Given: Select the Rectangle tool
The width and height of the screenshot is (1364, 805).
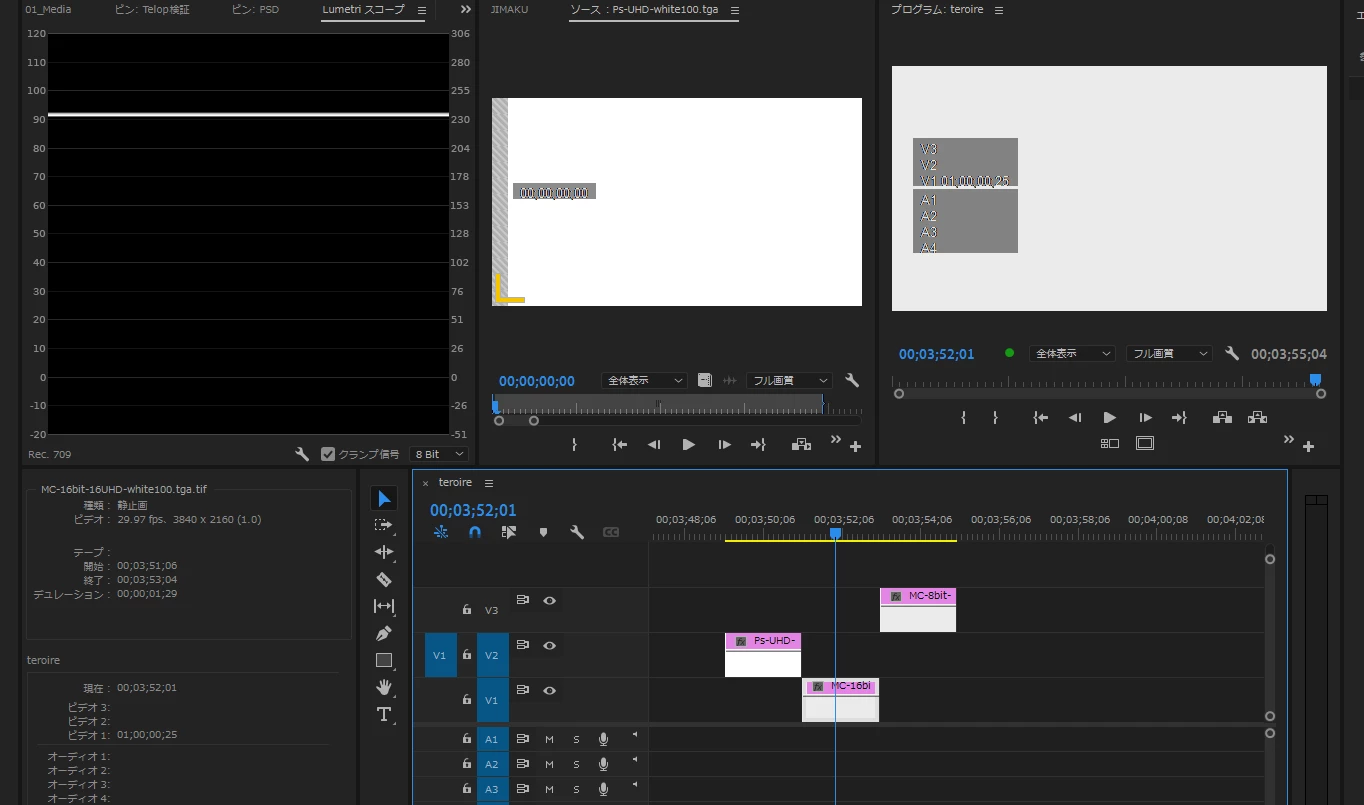Looking at the screenshot, I should click(384, 660).
